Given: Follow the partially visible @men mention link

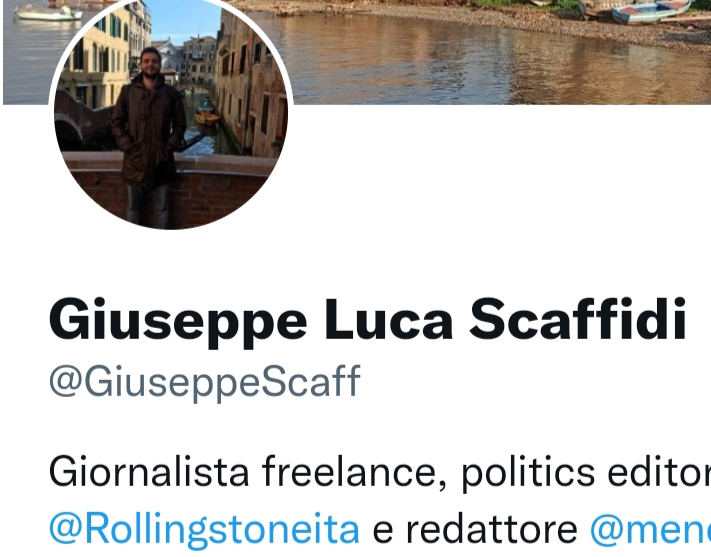Looking at the screenshot, I should (650, 529).
